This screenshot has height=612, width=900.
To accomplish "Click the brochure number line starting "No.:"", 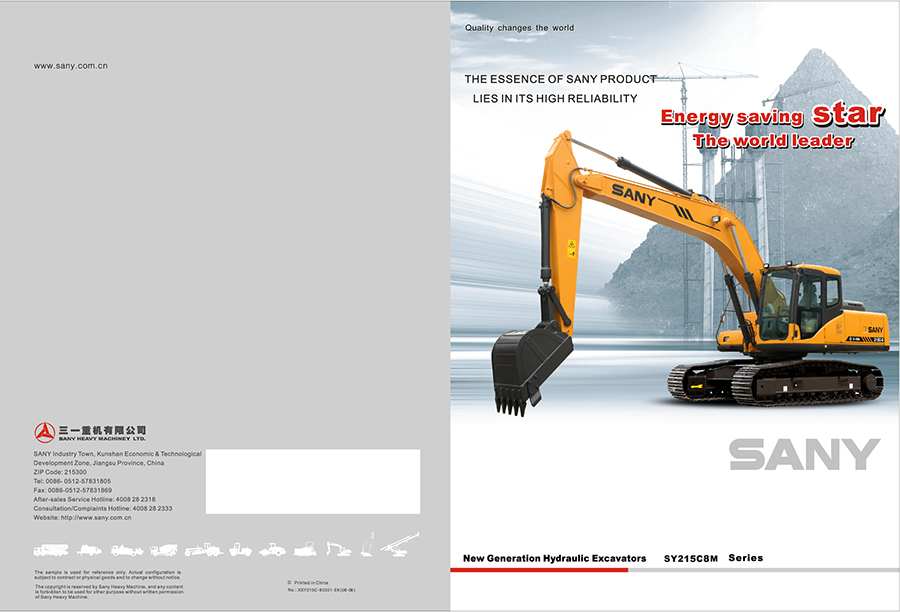I will [321, 590].
